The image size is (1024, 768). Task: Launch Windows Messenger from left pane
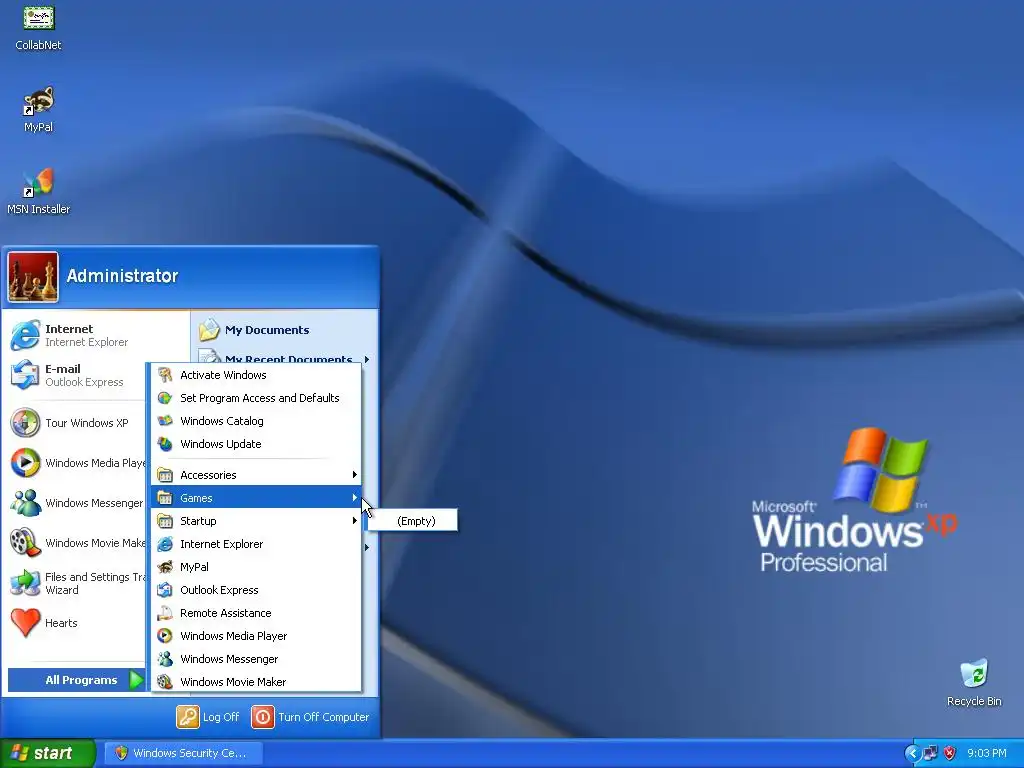point(75,503)
